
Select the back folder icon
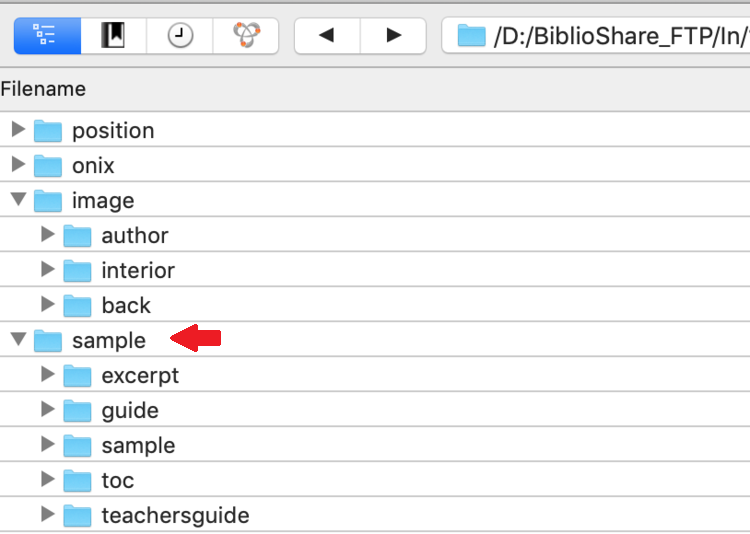(x=77, y=305)
